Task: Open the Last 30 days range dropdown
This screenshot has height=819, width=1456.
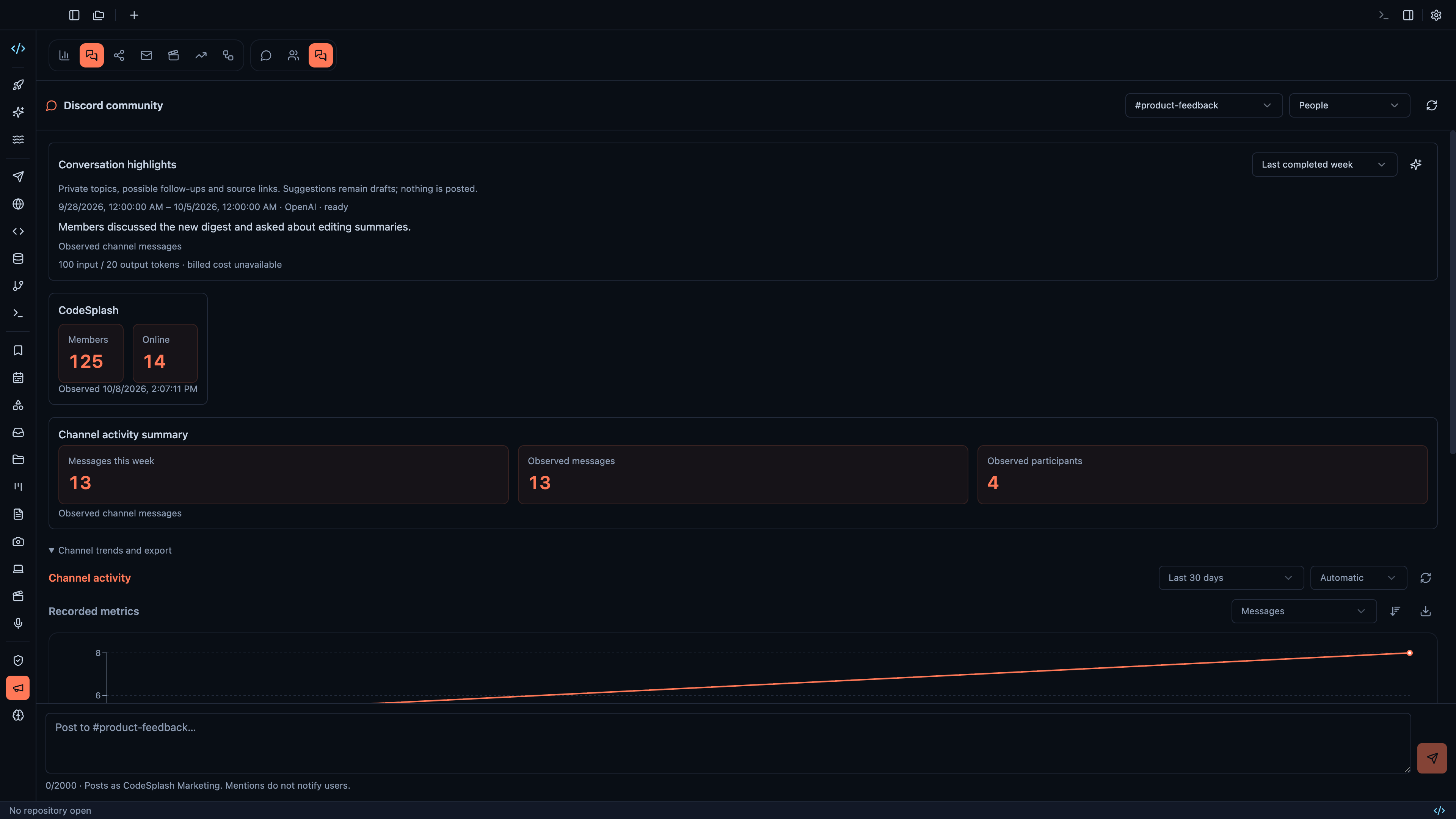Action: 1231,577
